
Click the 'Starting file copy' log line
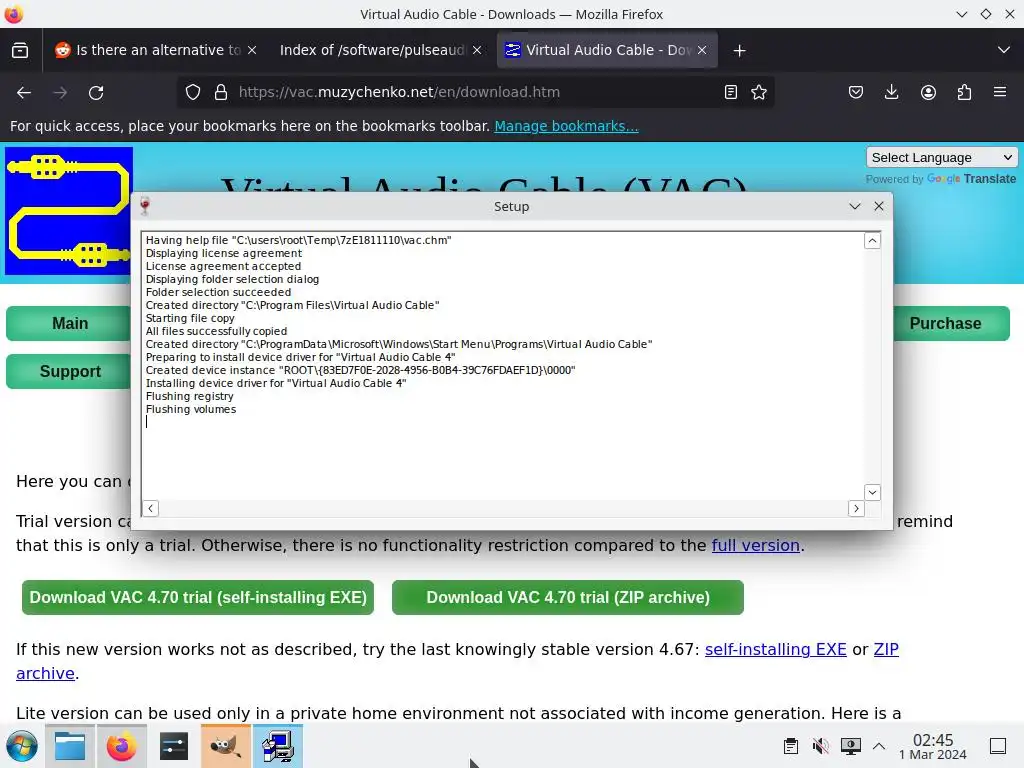[190, 318]
